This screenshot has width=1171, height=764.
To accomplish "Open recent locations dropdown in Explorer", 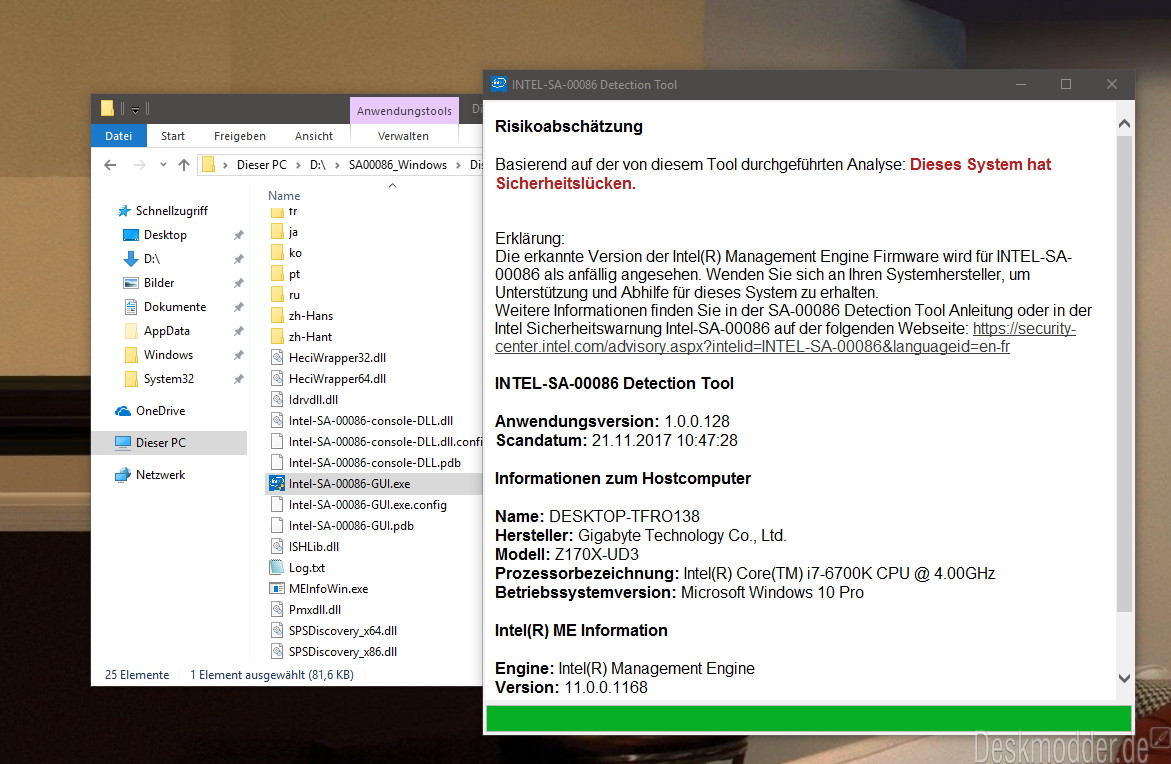I will coord(163,164).
